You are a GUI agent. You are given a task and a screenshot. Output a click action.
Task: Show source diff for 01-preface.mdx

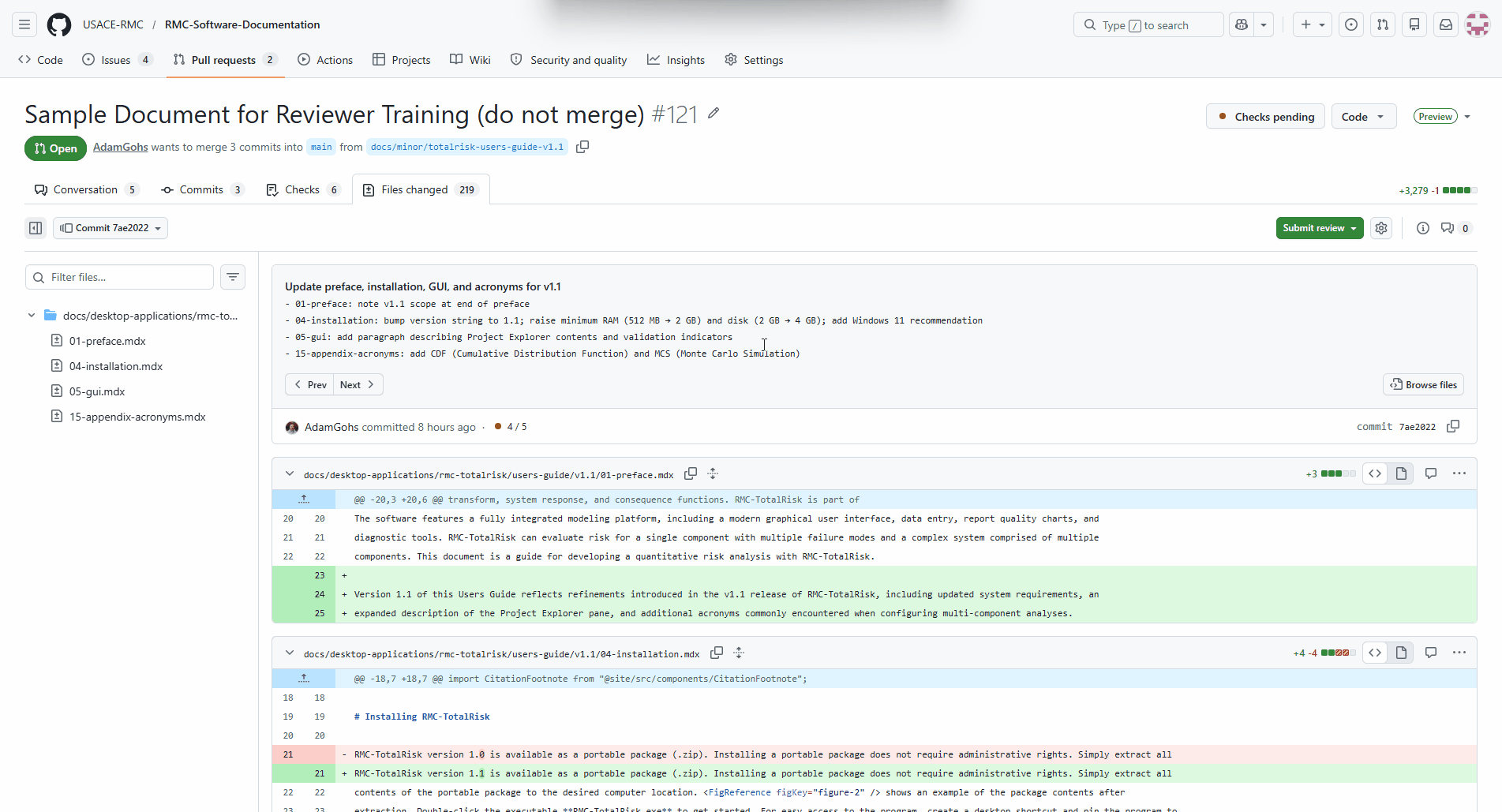click(1375, 473)
